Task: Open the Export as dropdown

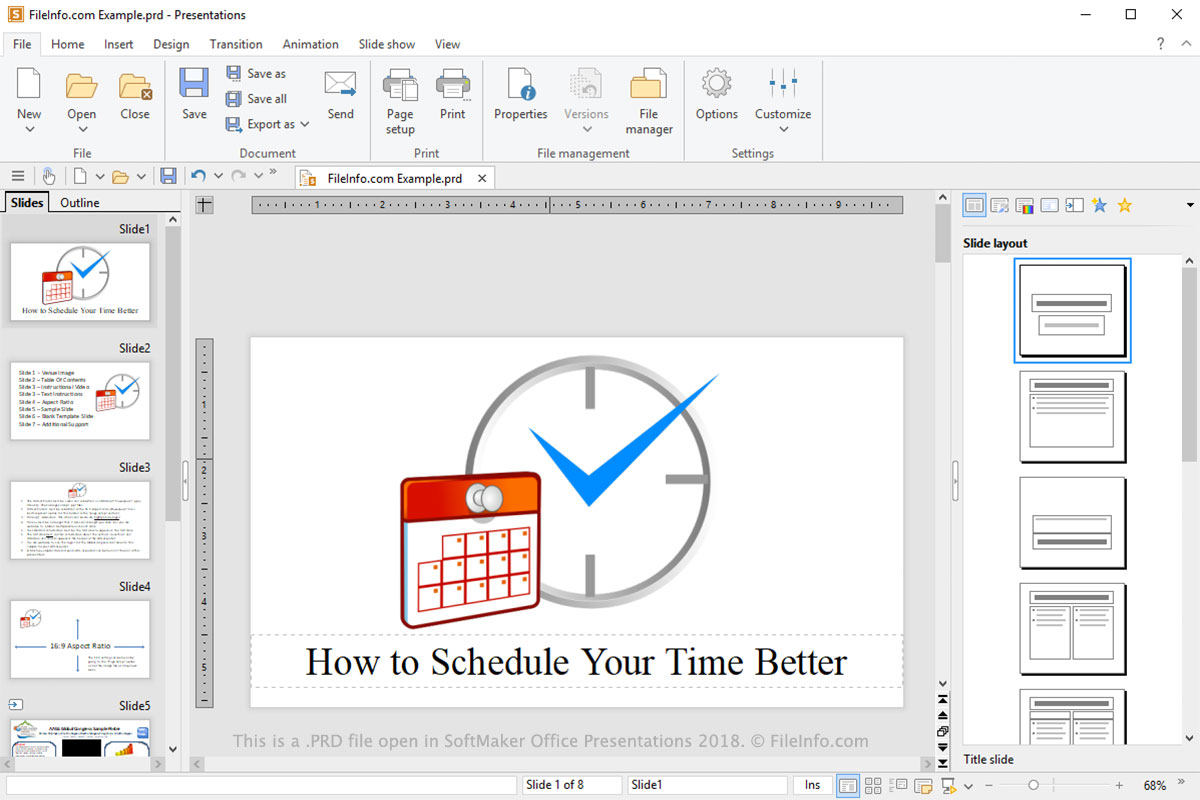Action: click(x=268, y=124)
